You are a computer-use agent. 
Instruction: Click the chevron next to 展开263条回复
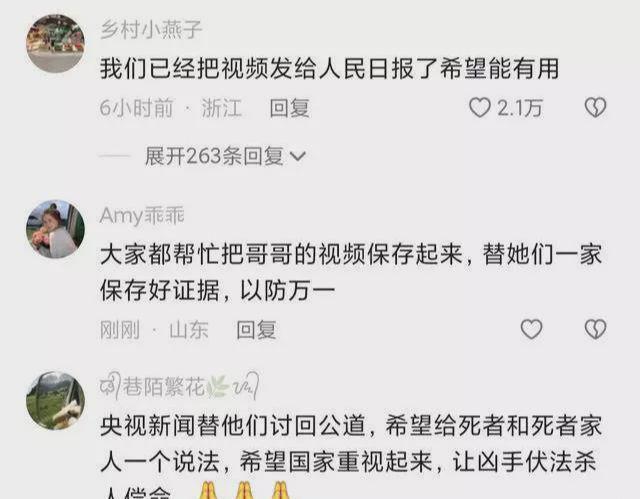click(x=298, y=157)
